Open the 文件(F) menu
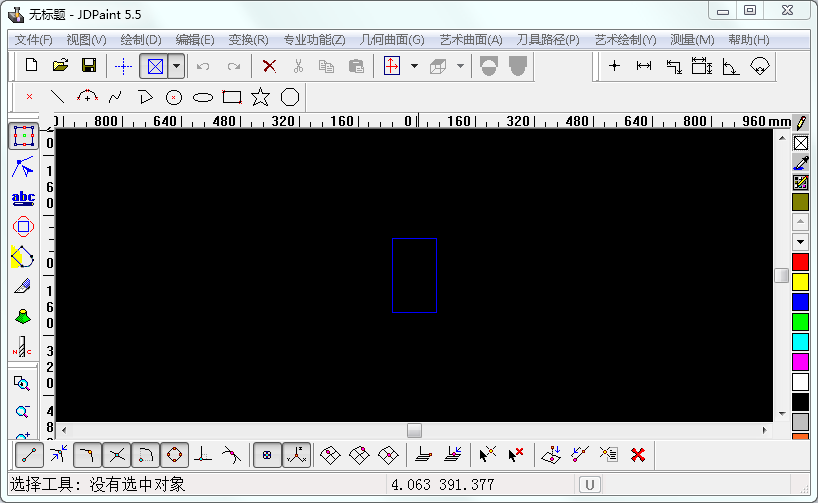Screen dimensions: 818x503 34,40
